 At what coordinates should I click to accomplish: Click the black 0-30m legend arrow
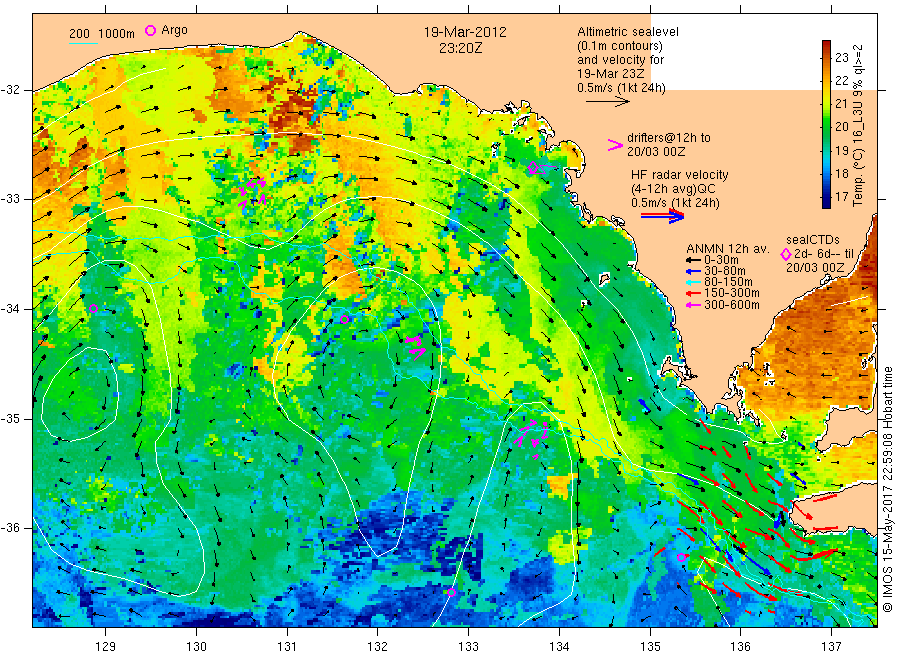coord(693,260)
